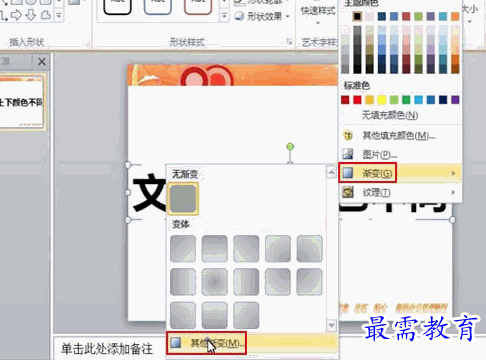Apply first gradient variant in bottom row
Screen dimensions: 486x360
[x=183, y=315]
